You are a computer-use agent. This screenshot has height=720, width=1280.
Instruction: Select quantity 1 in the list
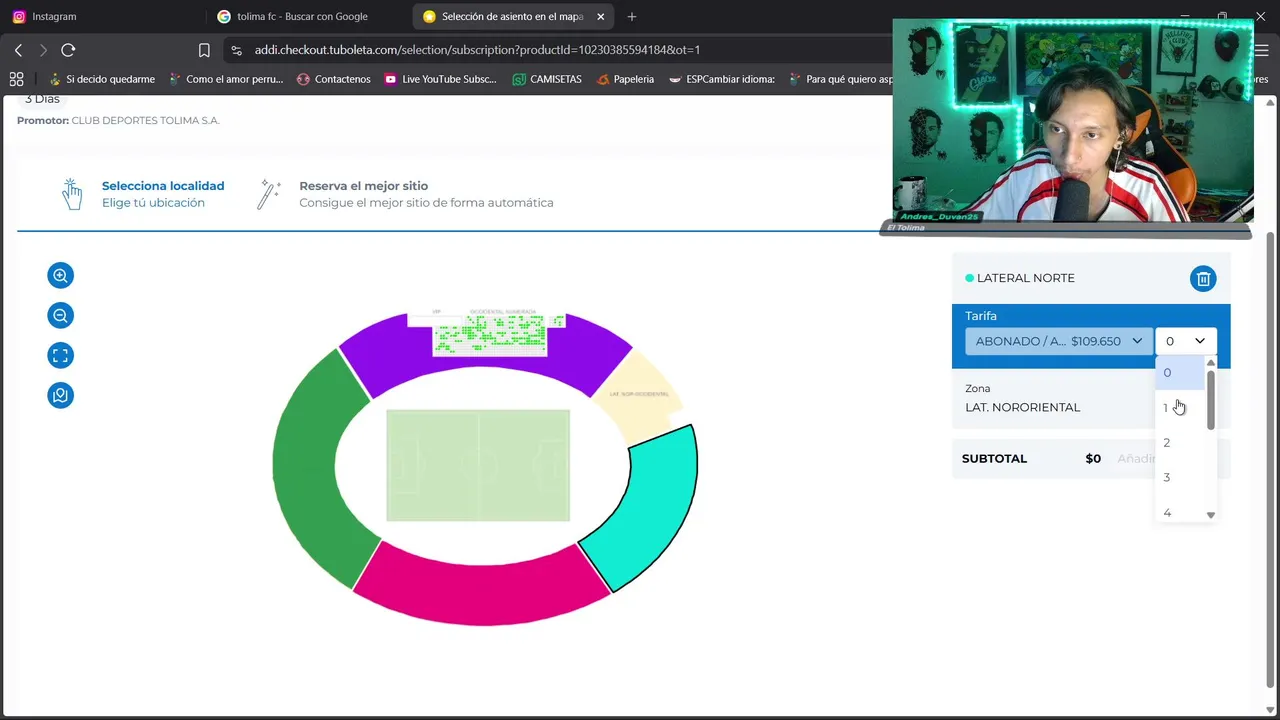1181,407
